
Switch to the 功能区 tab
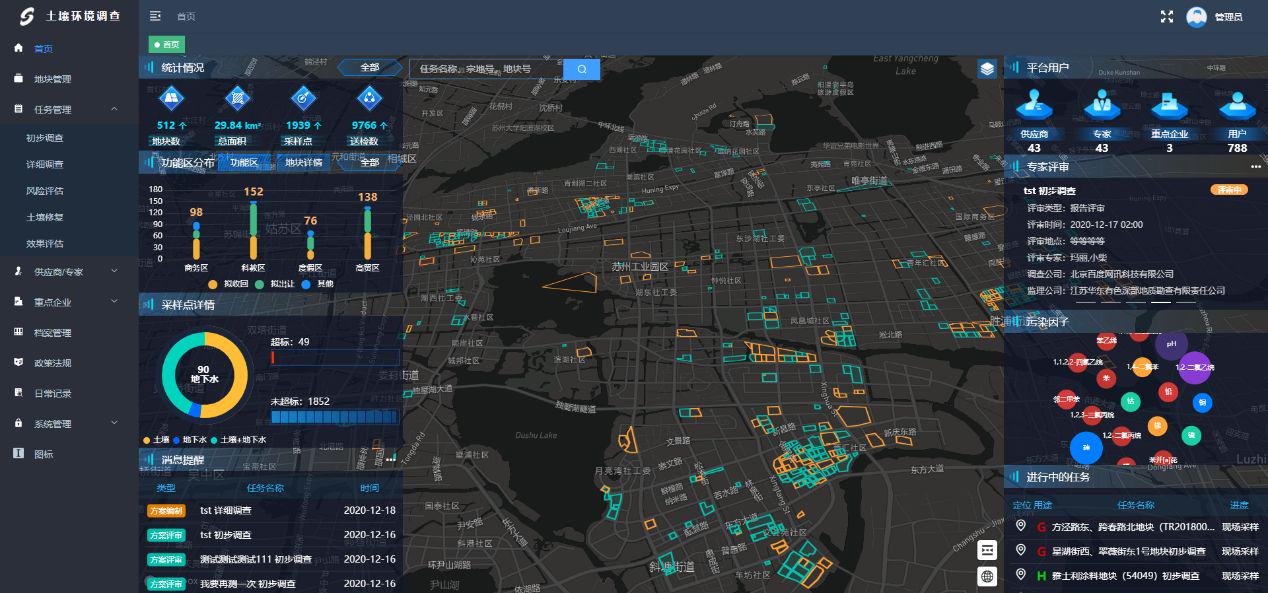[243, 162]
